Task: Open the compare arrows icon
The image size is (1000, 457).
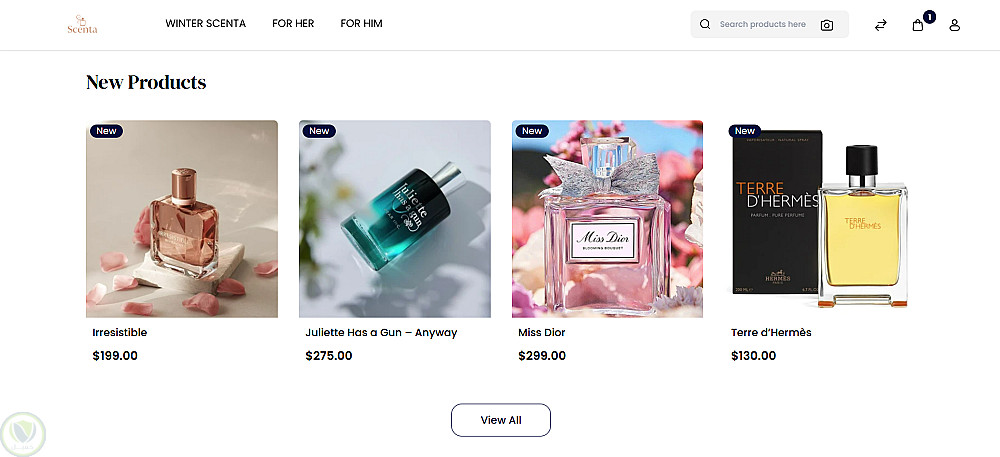Action: (x=881, y=25)
